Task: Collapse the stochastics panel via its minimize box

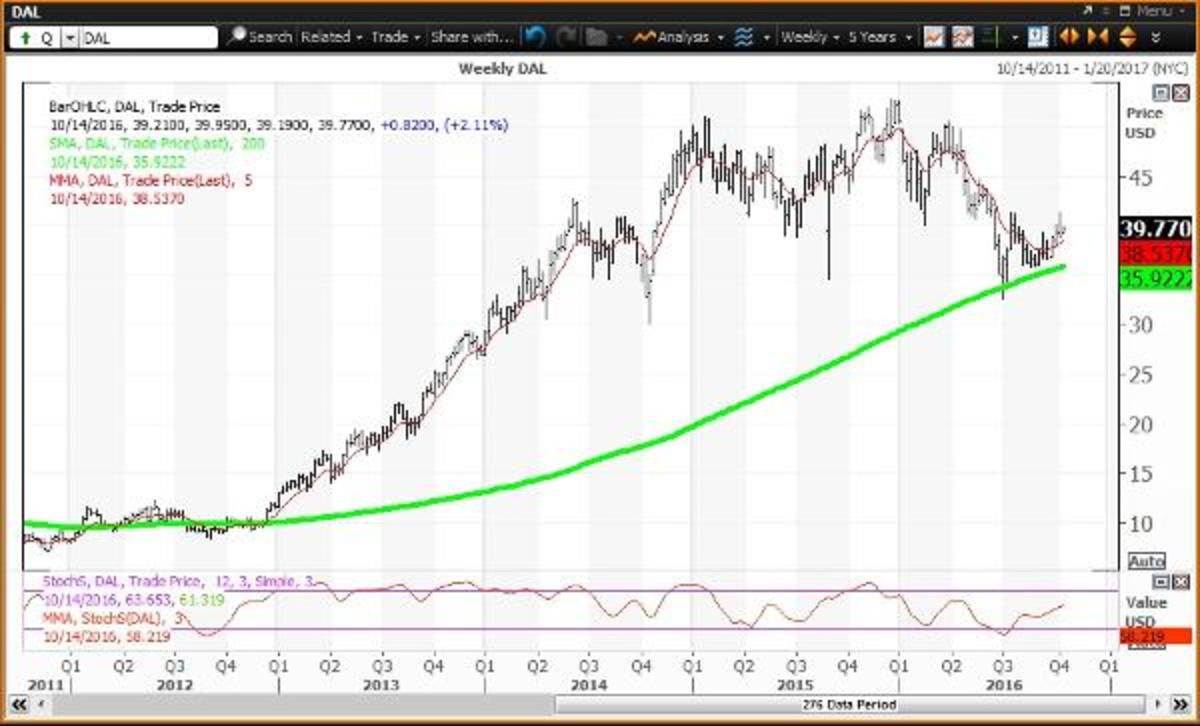Action: (x=1159, y=581)
